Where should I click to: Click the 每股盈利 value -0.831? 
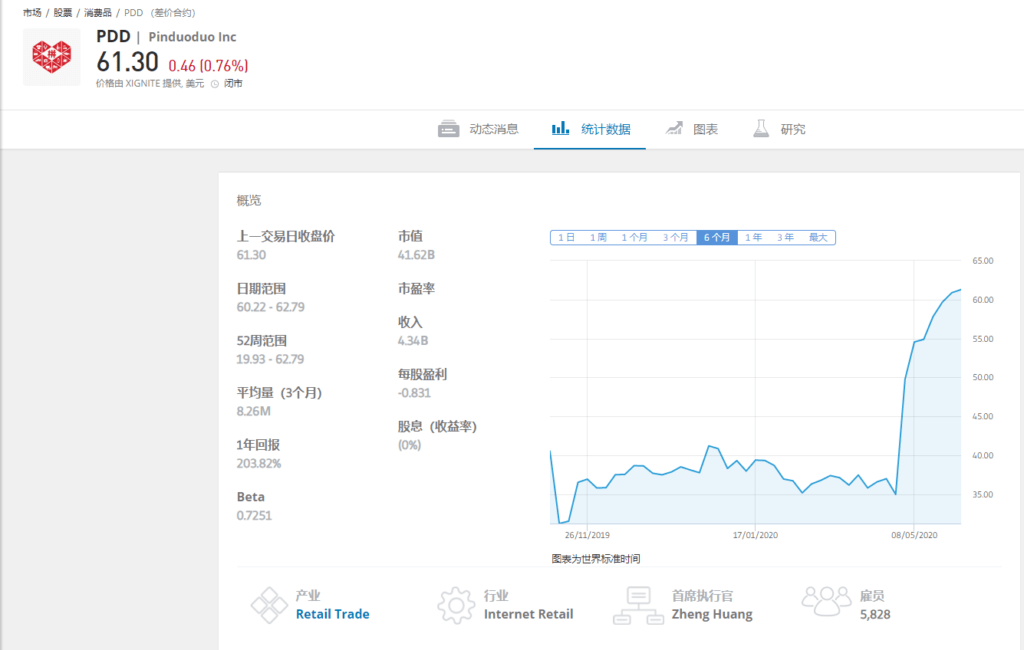pyautogui.click(x=414, y=393)
